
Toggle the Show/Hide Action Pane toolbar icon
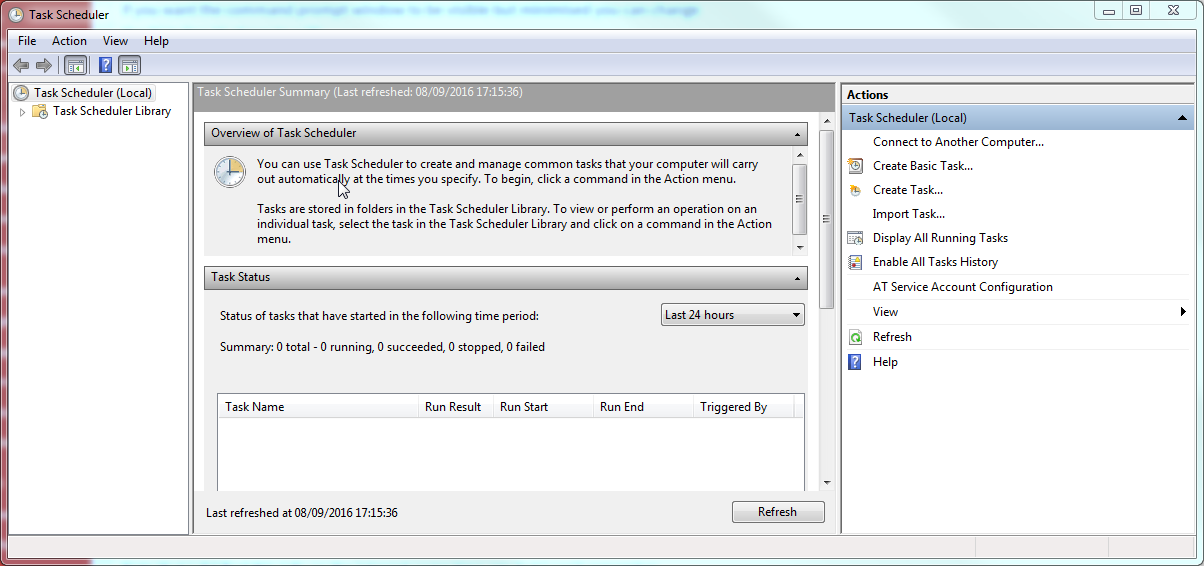point(129,65)
